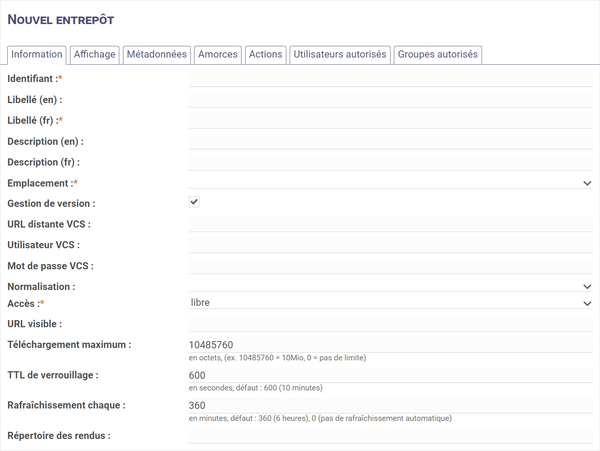
Task: Toggle the Gestion de version checkbox
Action: pyautogui.click(x=194, y=202)
